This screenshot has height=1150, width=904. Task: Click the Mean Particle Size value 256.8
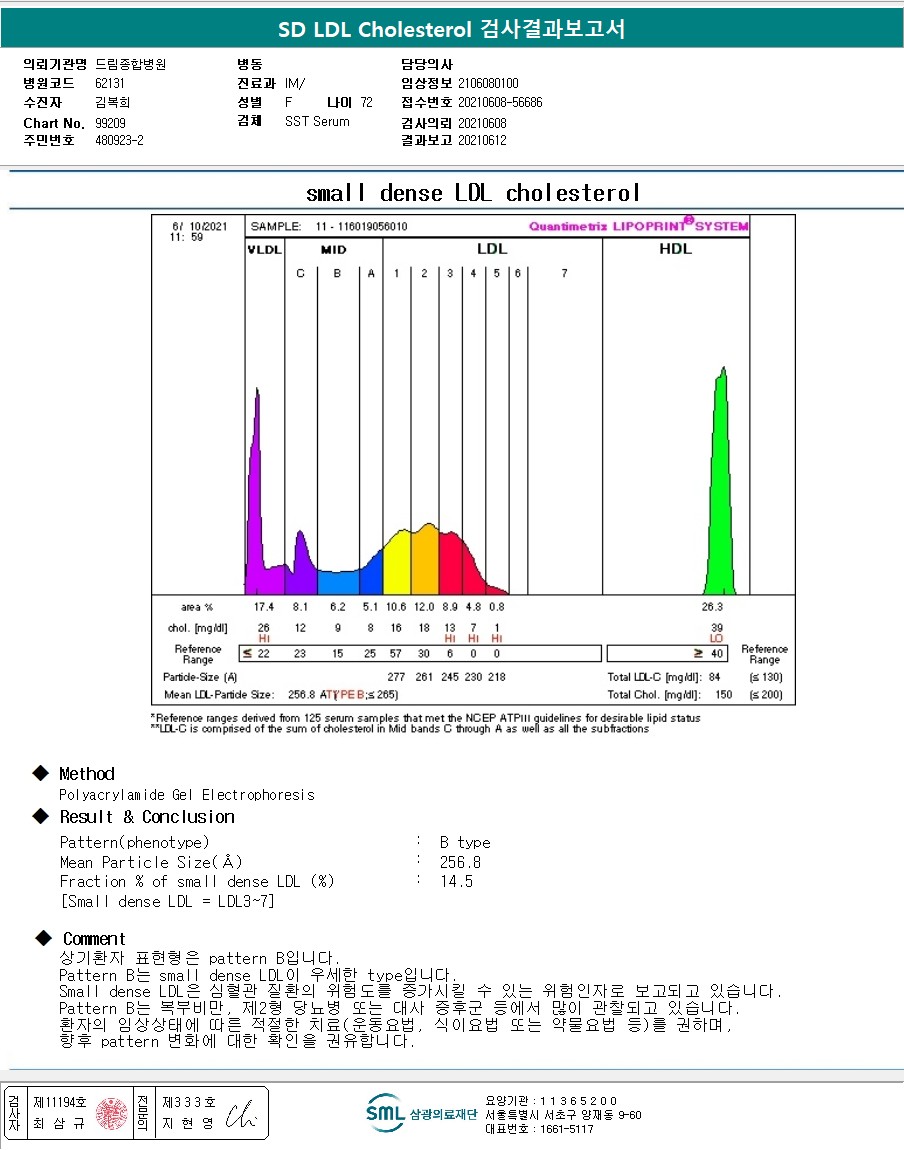click(x=460, y=862)
